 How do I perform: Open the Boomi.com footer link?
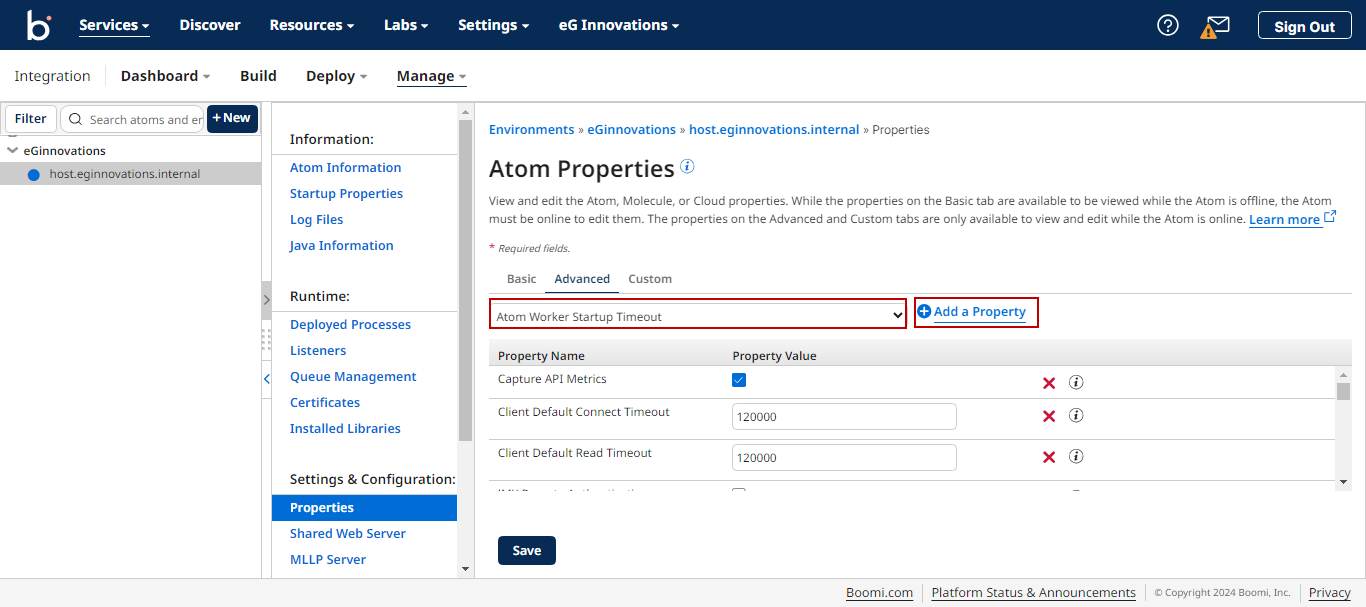[880, 593]
